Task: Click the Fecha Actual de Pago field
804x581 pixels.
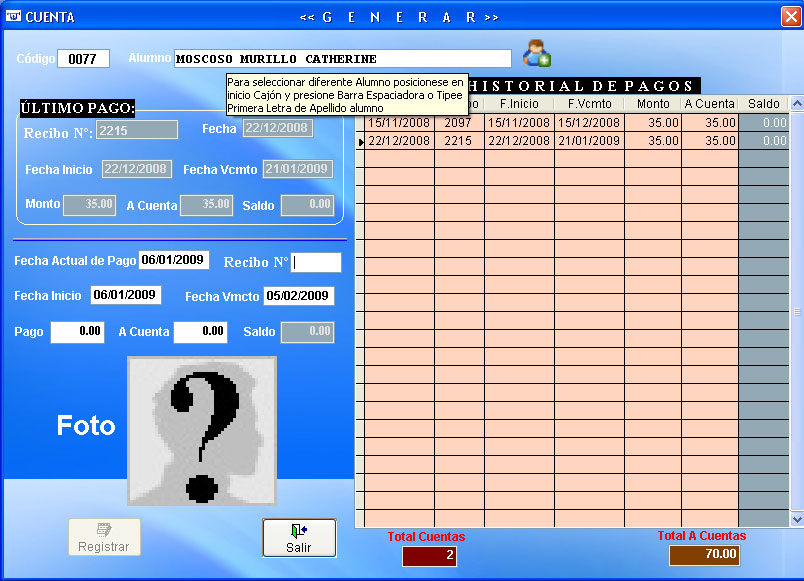Action: (173, 260)
